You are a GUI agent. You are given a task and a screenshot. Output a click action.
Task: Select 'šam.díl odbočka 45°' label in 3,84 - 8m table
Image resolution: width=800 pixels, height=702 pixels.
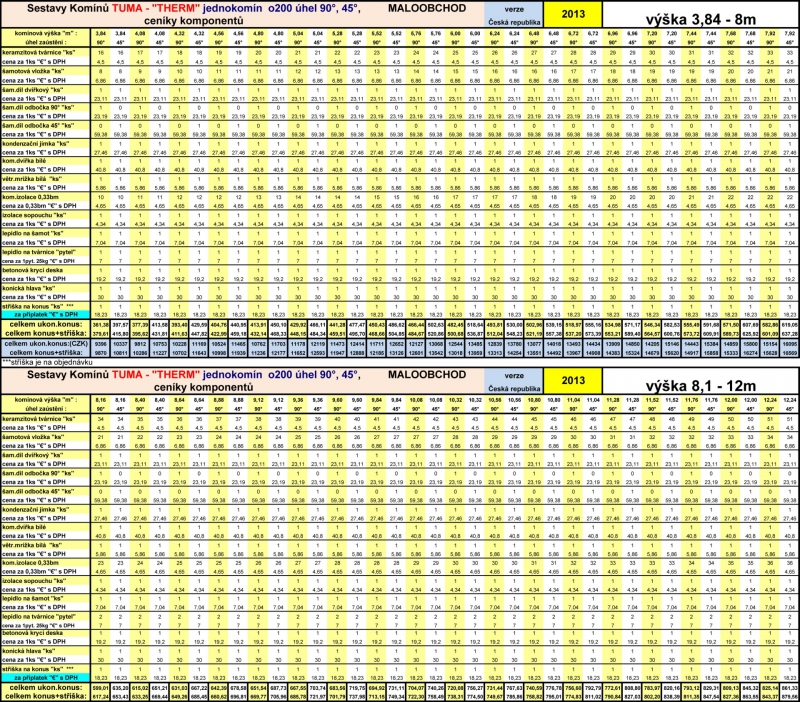coord(38,126)
